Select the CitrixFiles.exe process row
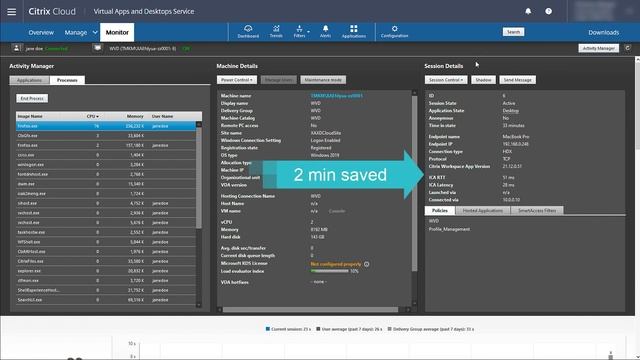The image size is (640, 360). coord(106,261)
